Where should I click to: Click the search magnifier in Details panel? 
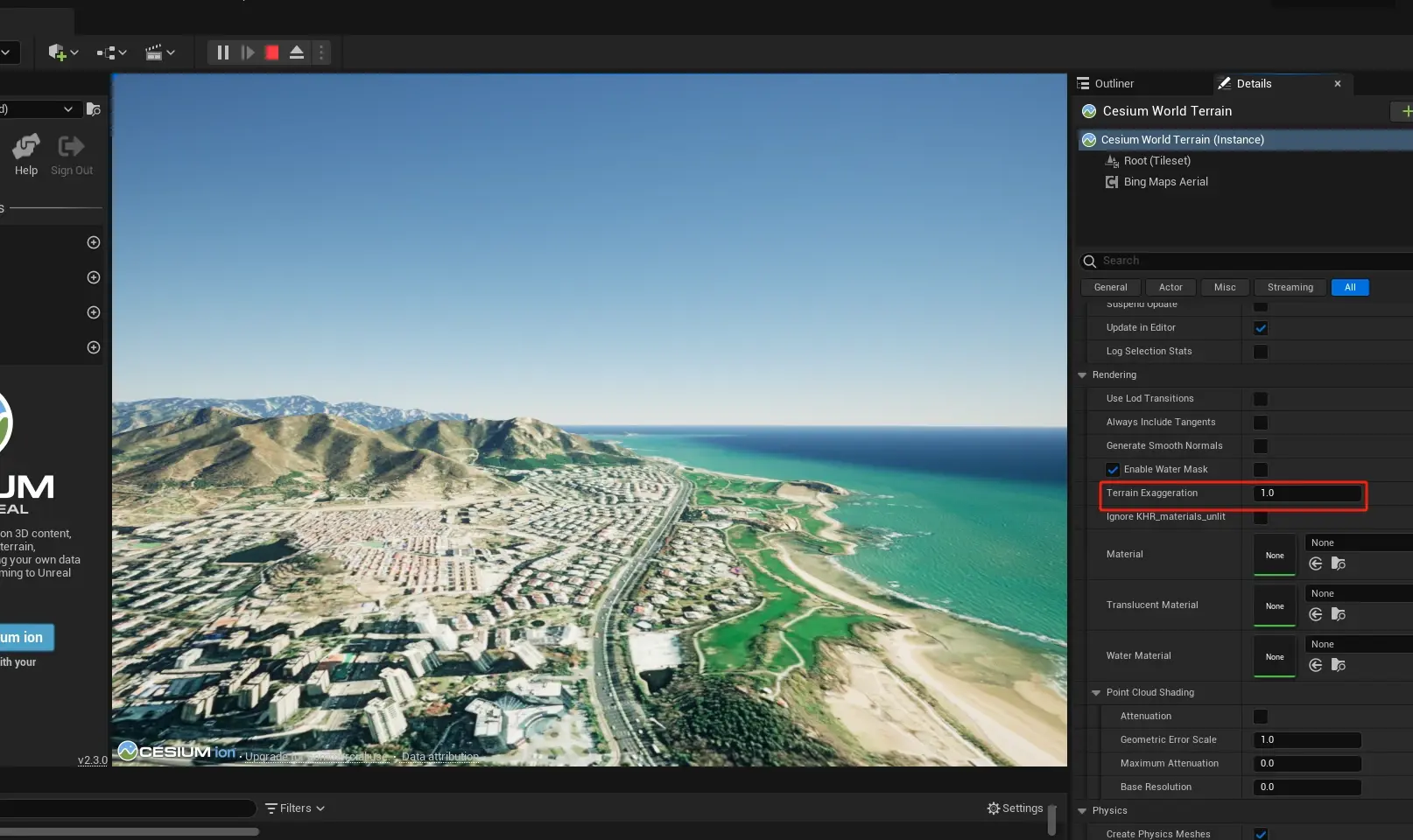point(1090,261)
